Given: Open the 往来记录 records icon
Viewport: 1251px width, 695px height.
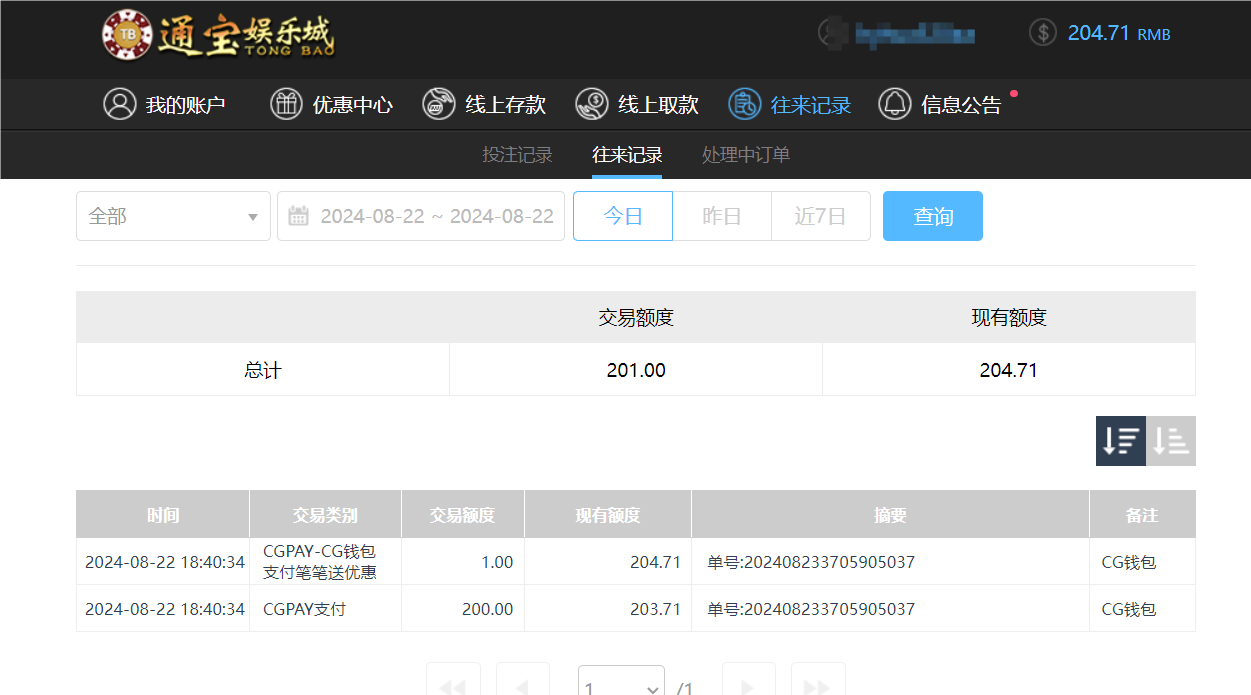Looking at the screenshot, I should pyautogui.click(x=742, y=104).
